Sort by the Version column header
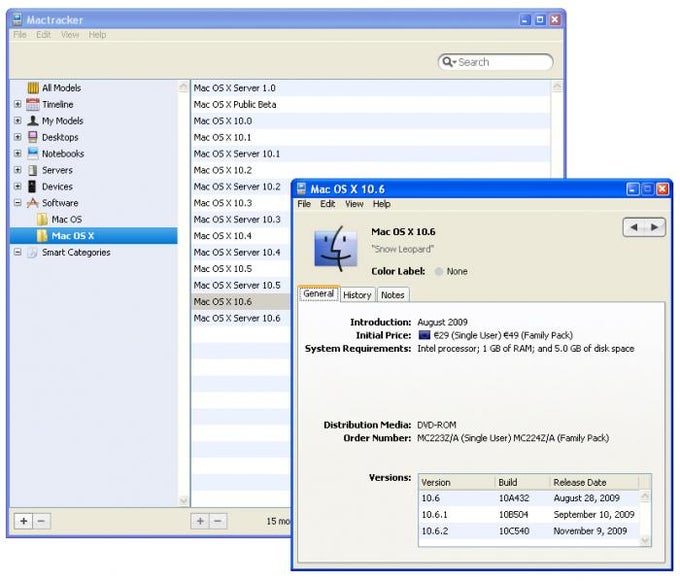The width and height of the screenshot is (680, 581). click(x=457, y=483)
